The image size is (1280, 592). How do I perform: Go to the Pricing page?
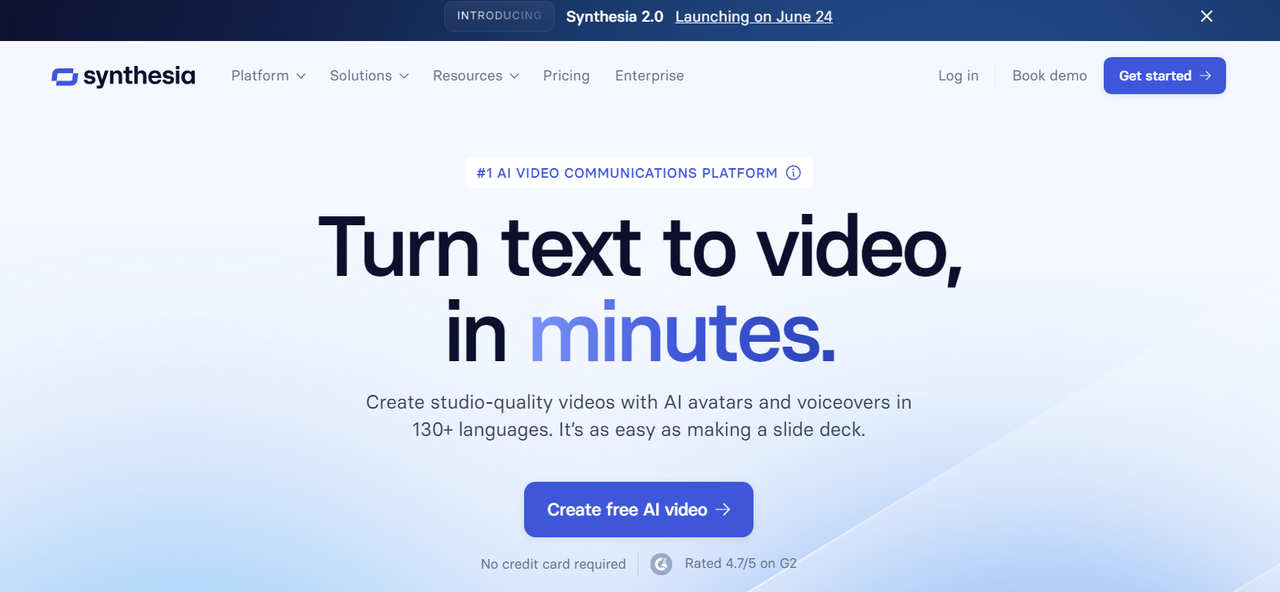(566, 76)
